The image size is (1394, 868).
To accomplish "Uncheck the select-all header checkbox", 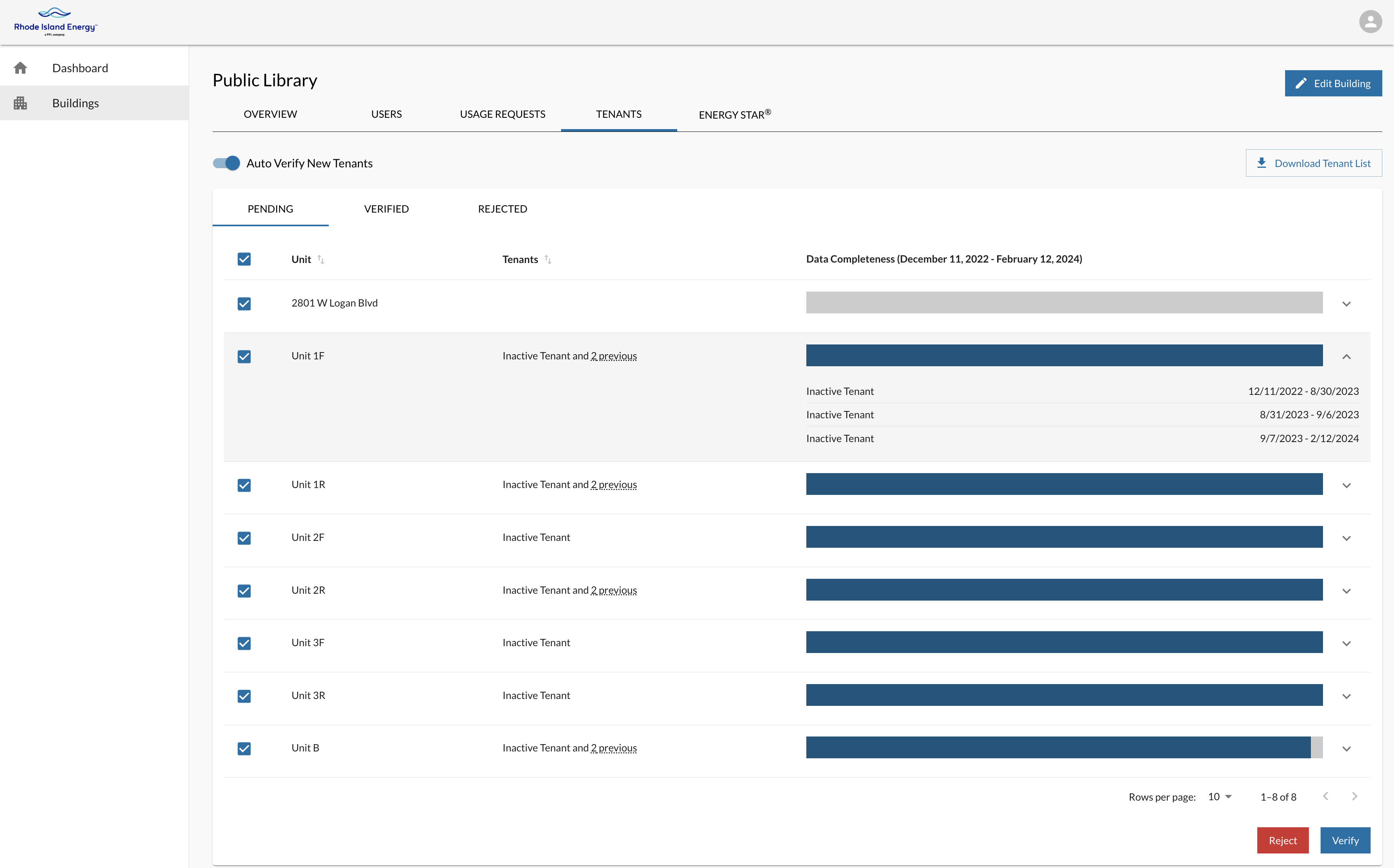I will coord(244,259).
